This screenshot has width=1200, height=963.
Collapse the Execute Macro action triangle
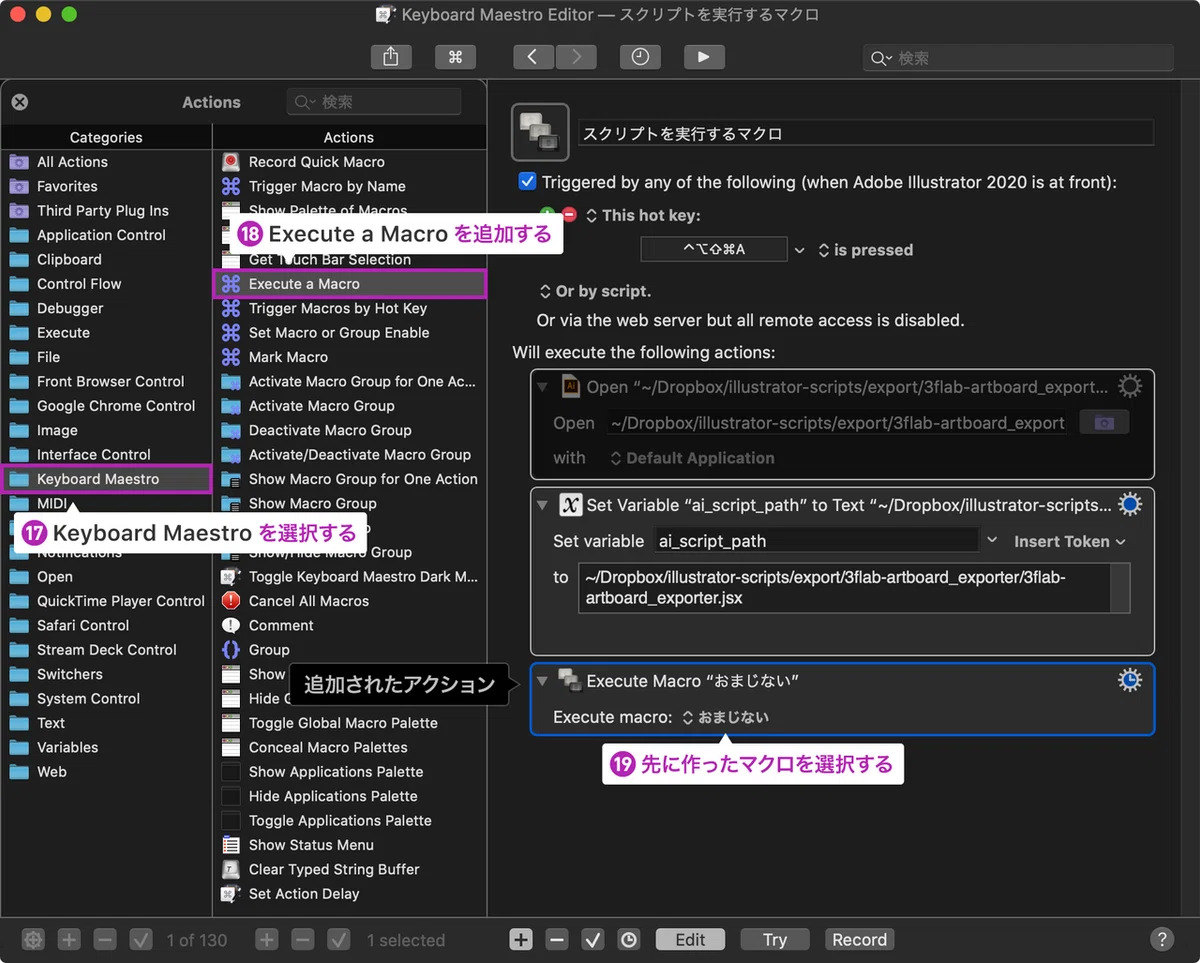pos(543,681)
